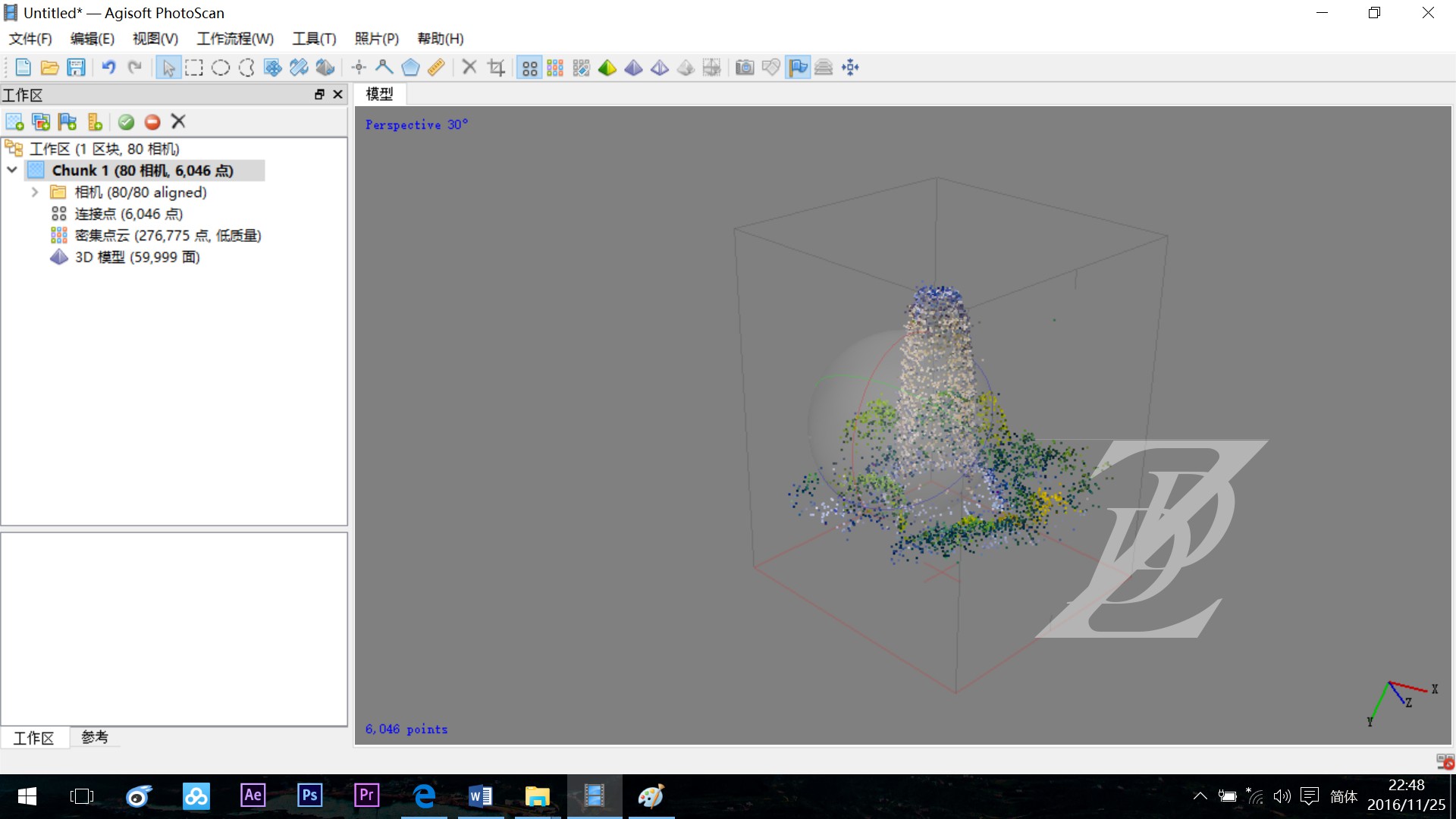Toggle the Show Images stack icon
The height and width of the screenshot is (819, 1456).
(824, 67)
